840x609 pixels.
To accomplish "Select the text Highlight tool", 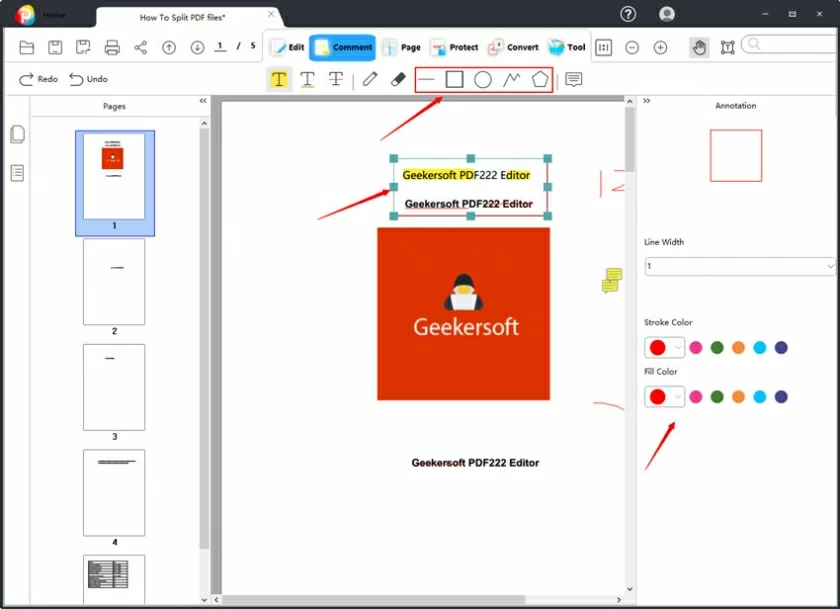I will coord(278,79).
